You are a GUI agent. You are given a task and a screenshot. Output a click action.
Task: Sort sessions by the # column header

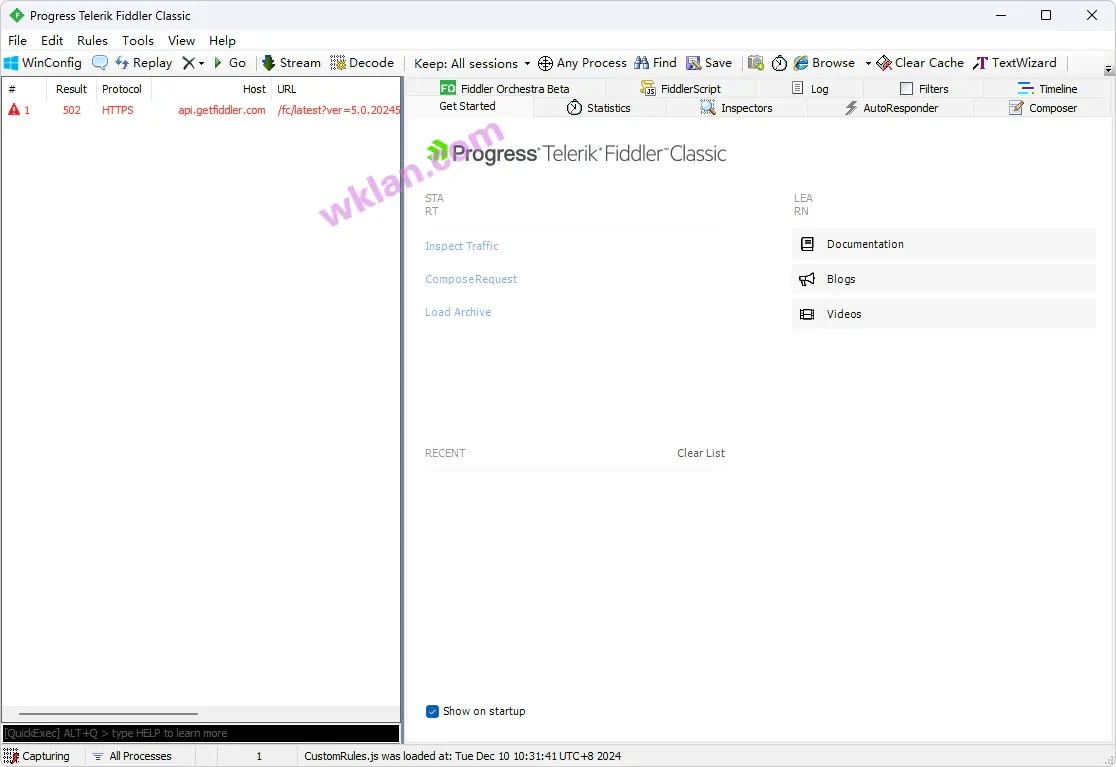tap(24, 89)
